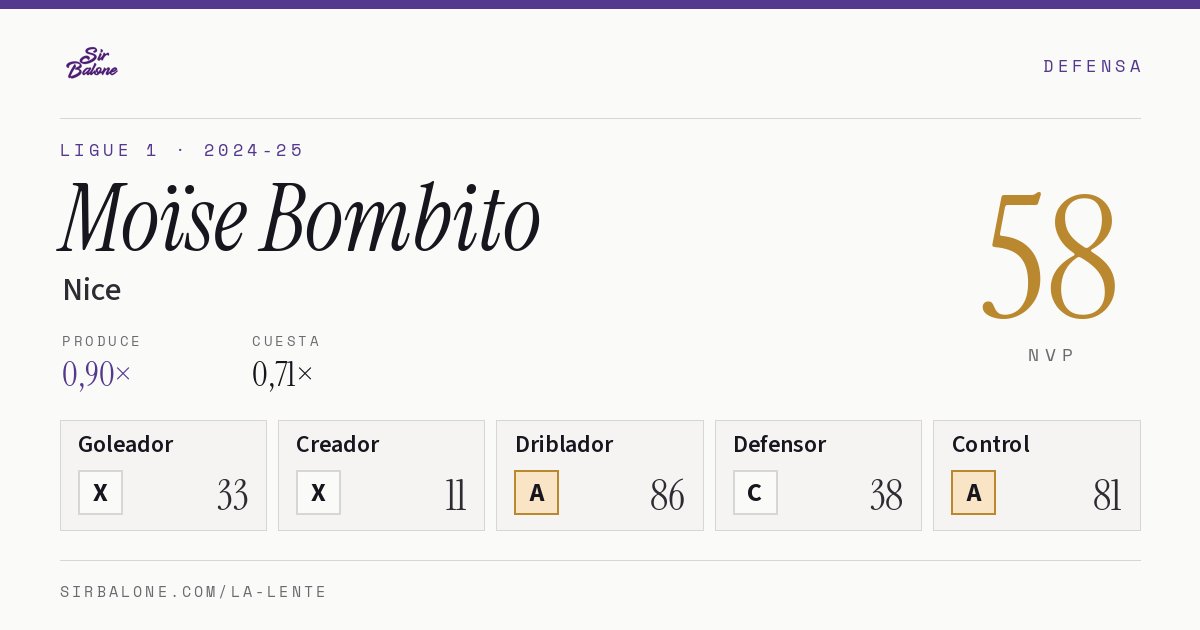Click the C grade badge in Defensor

(755, 493)
